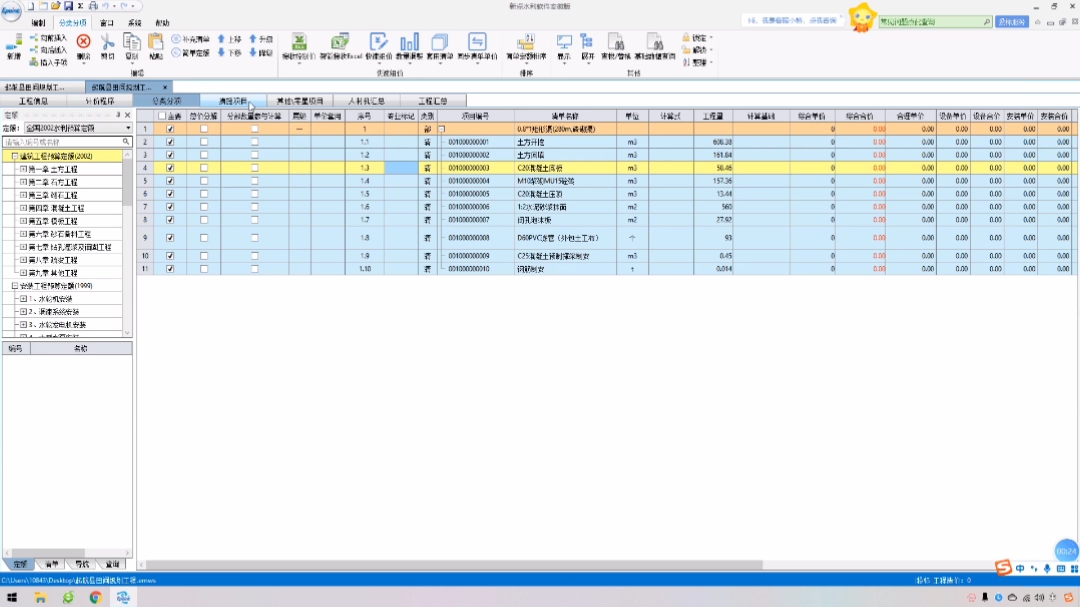The width and height of the screenshot is (1080, 607).
Task: Check the second-column checkbox in row 4
Action: 204,168
